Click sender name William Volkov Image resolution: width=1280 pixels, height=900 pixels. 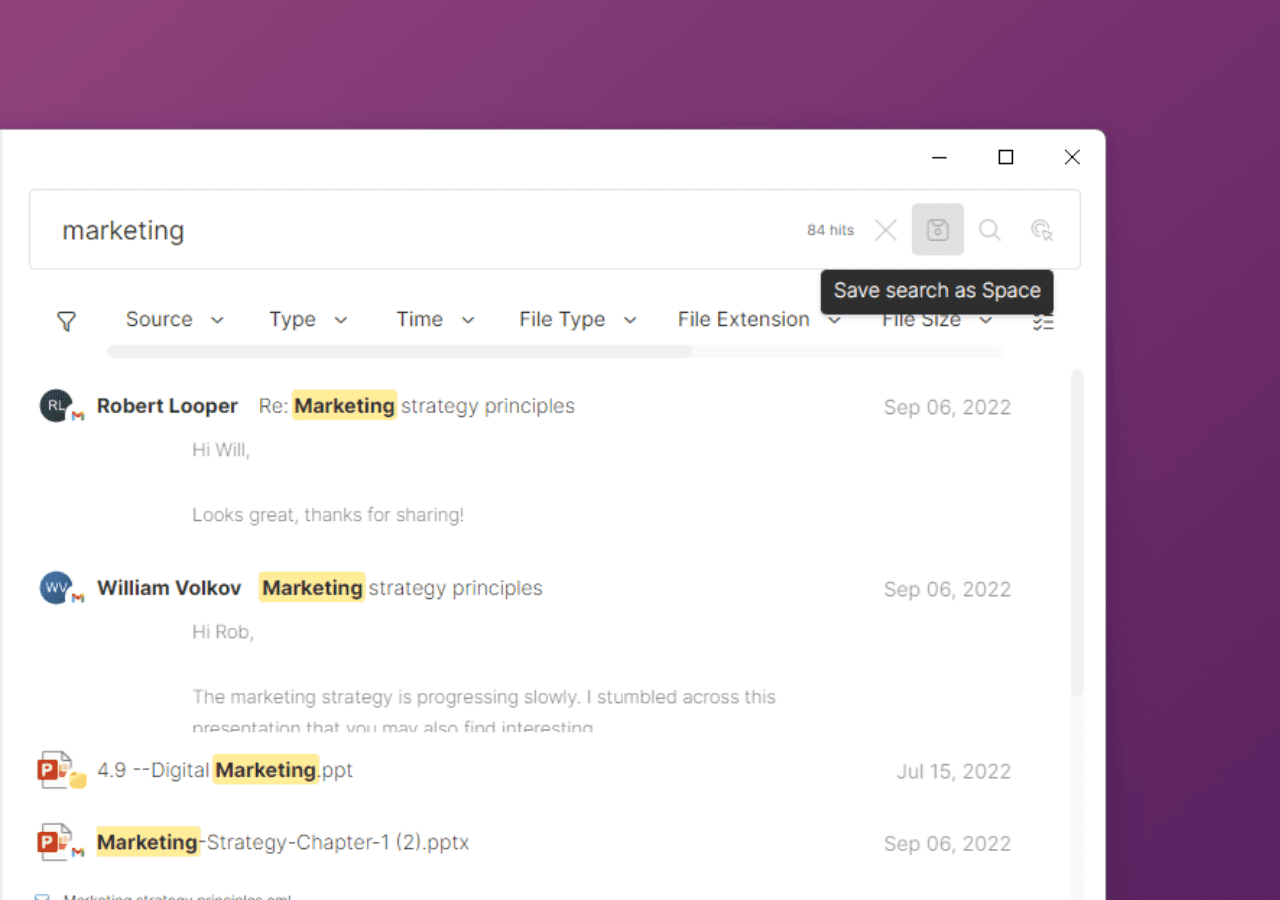169,588
